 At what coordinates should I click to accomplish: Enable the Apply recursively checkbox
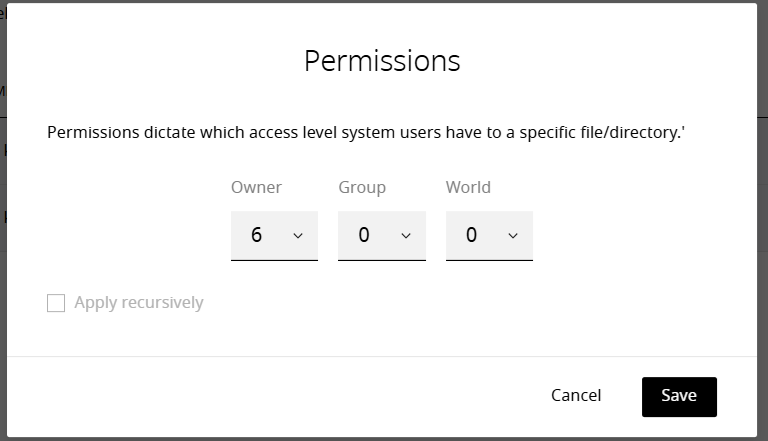[56, 303]
